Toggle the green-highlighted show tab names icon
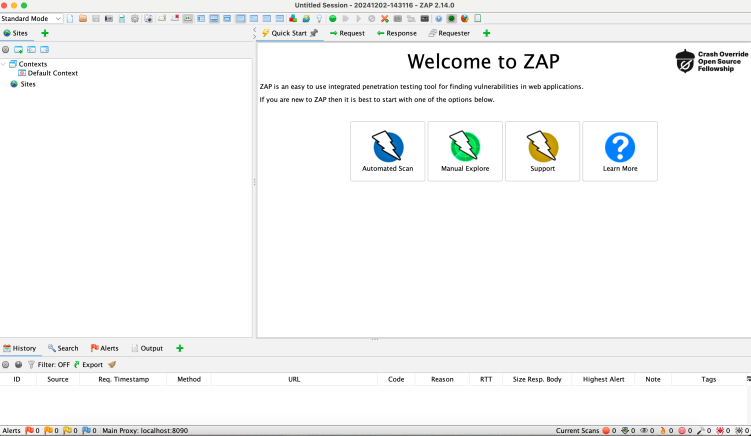751x436 pixels. pos(188,19)
